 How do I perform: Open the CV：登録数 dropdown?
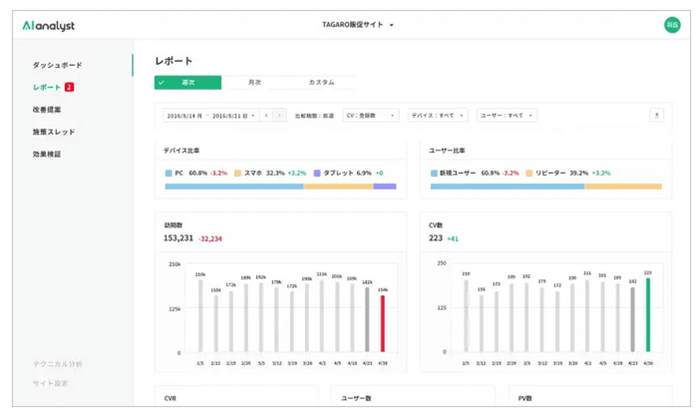coord(371,115)
